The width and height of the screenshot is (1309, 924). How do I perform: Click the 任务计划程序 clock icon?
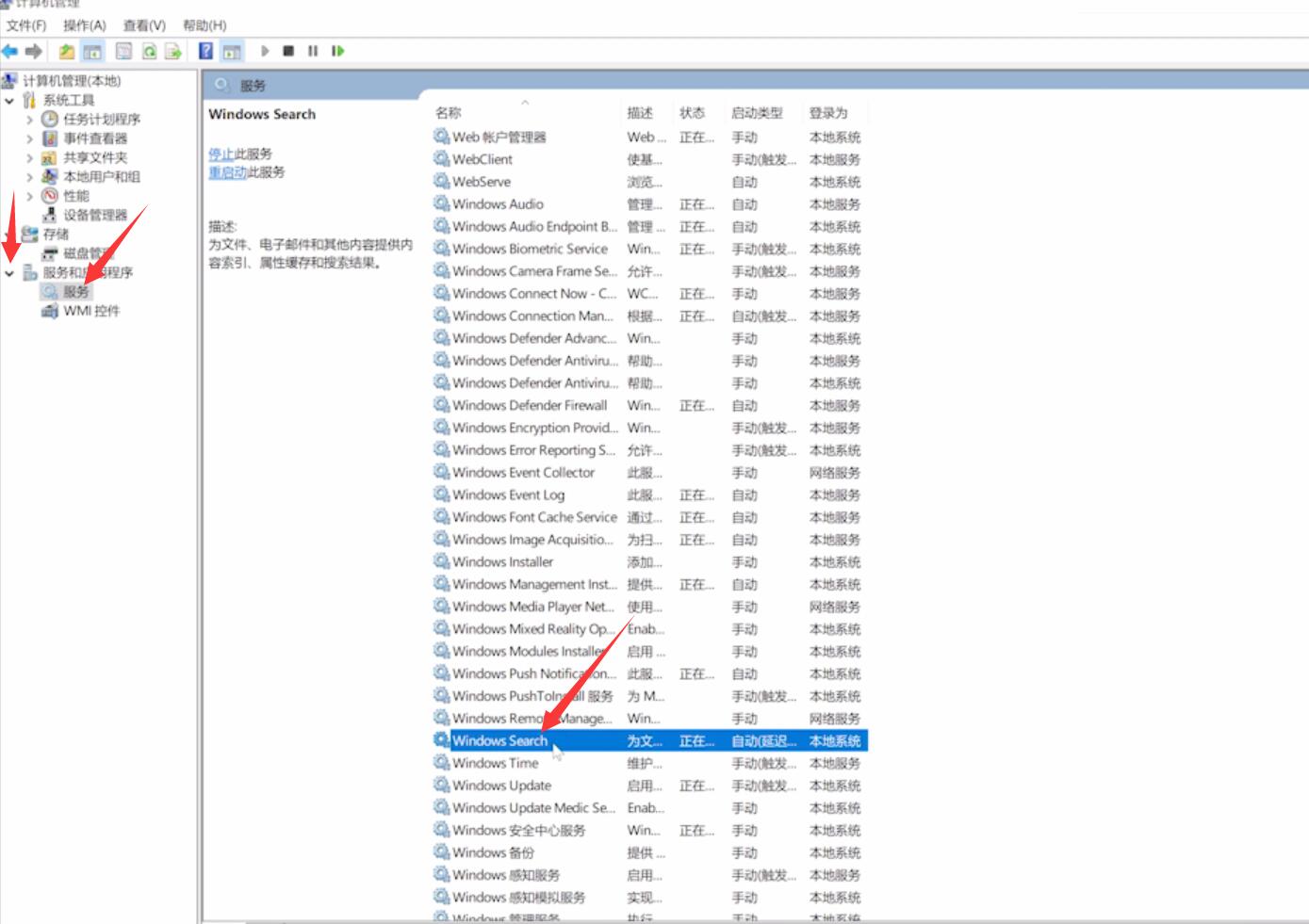click(x=50, y=120)
